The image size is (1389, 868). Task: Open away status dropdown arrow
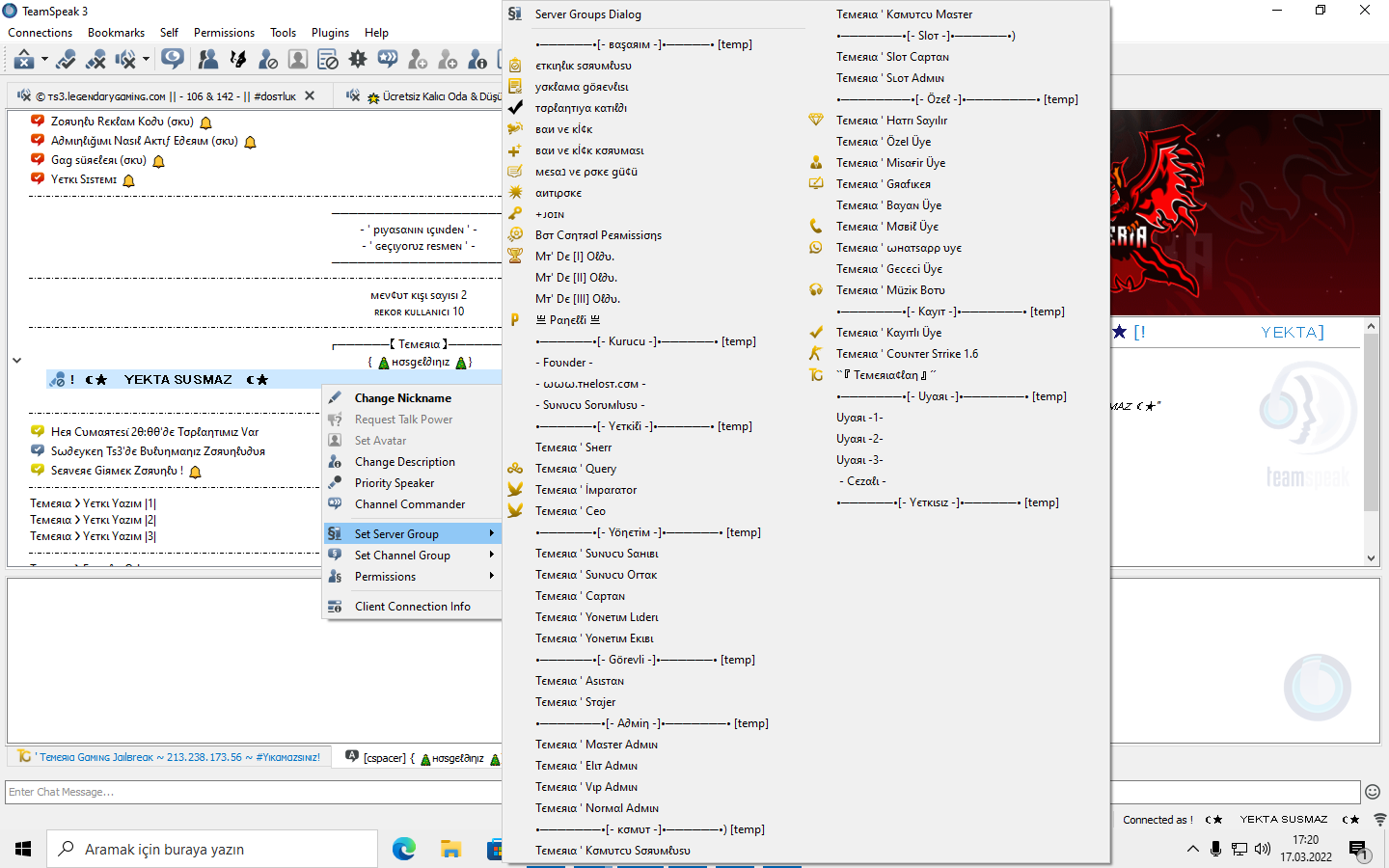tap(44, 60)
